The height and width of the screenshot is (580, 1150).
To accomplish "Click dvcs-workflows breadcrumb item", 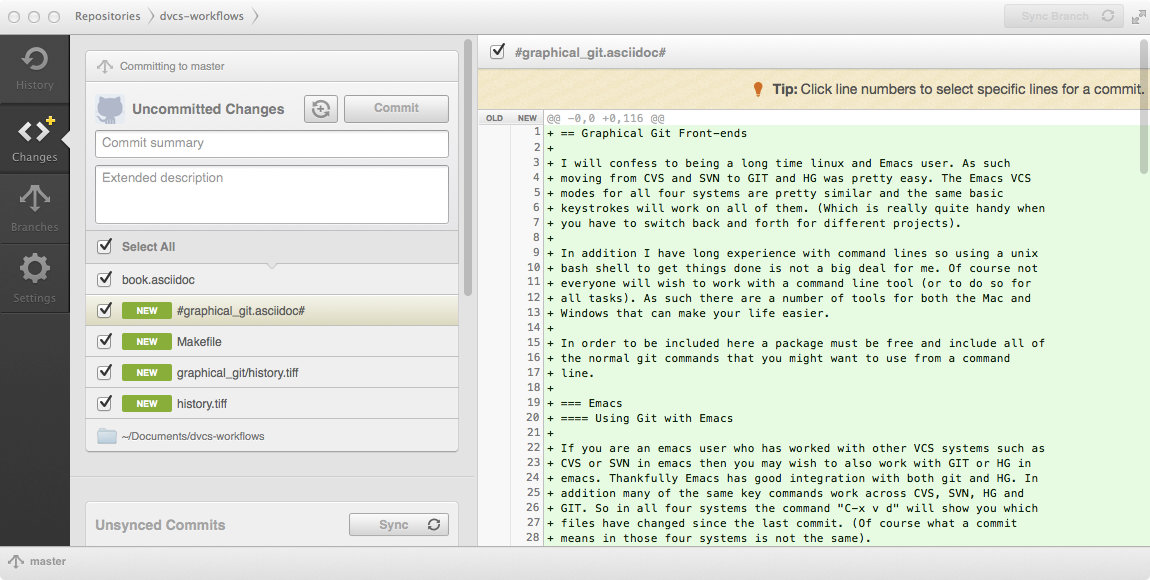I will (202, 16).
